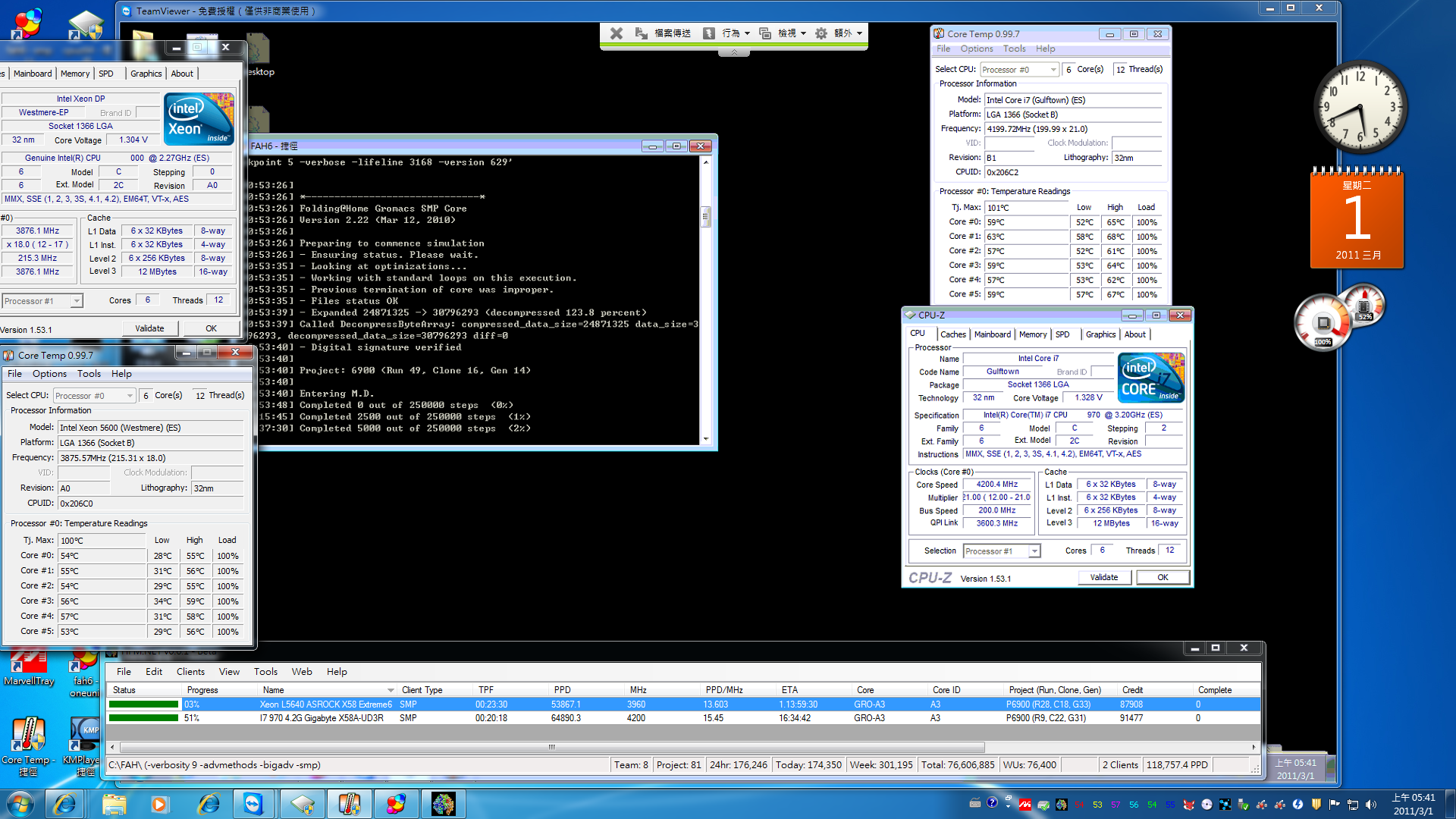
Task: Click the Model field in right Core Temp
Action: 1073,100
